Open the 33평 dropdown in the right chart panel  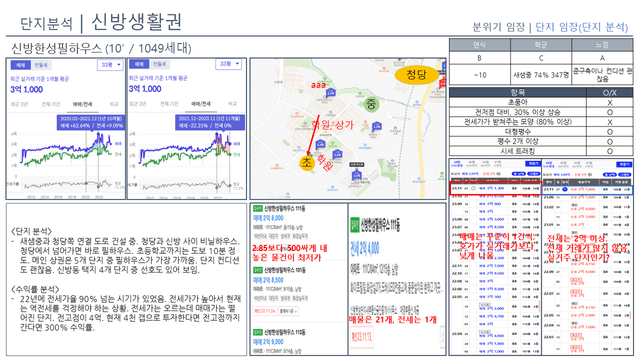228,64
